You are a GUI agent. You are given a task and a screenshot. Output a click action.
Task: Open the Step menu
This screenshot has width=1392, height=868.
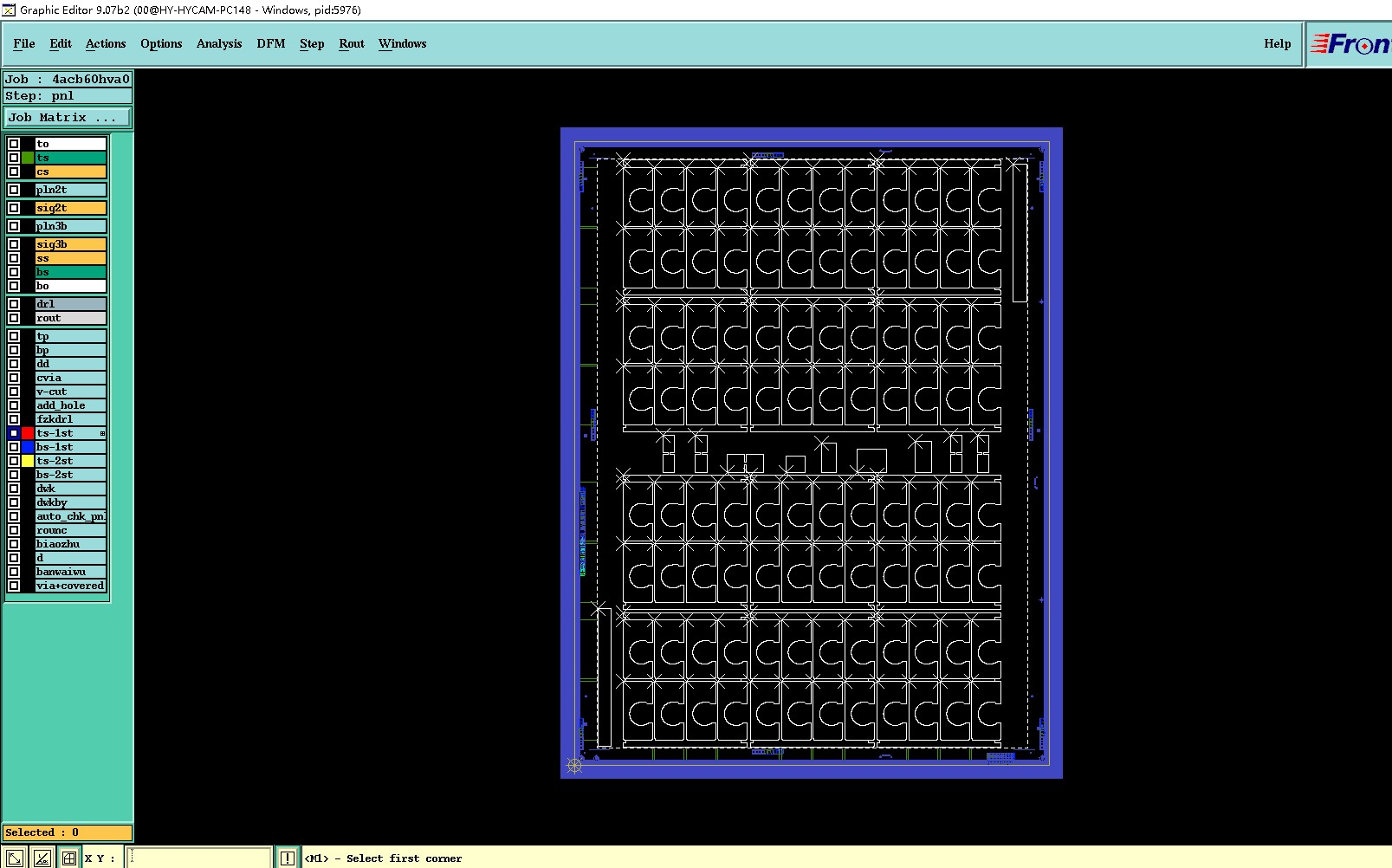click(312, 43)
